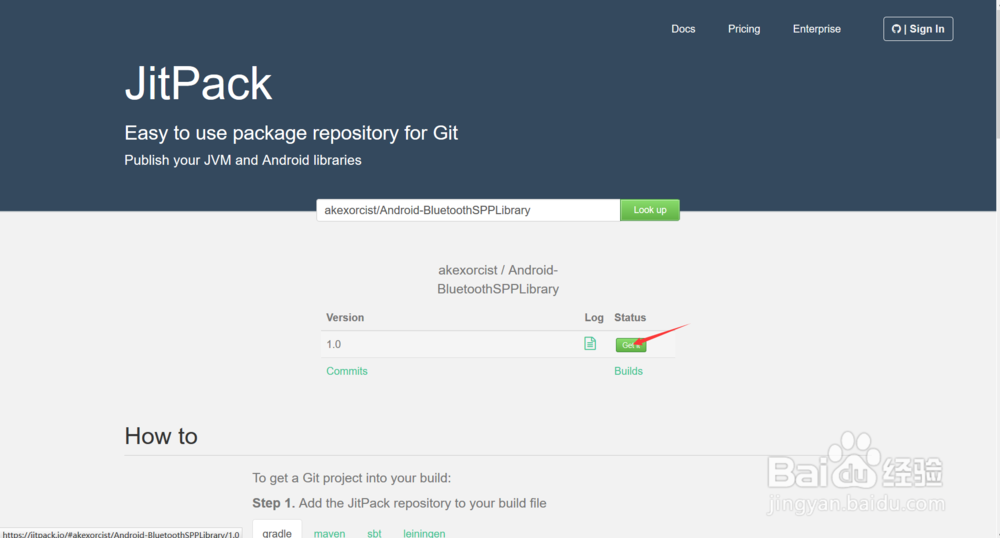Click the Look up button
The image size is (1000, 538).
(650, 210)
